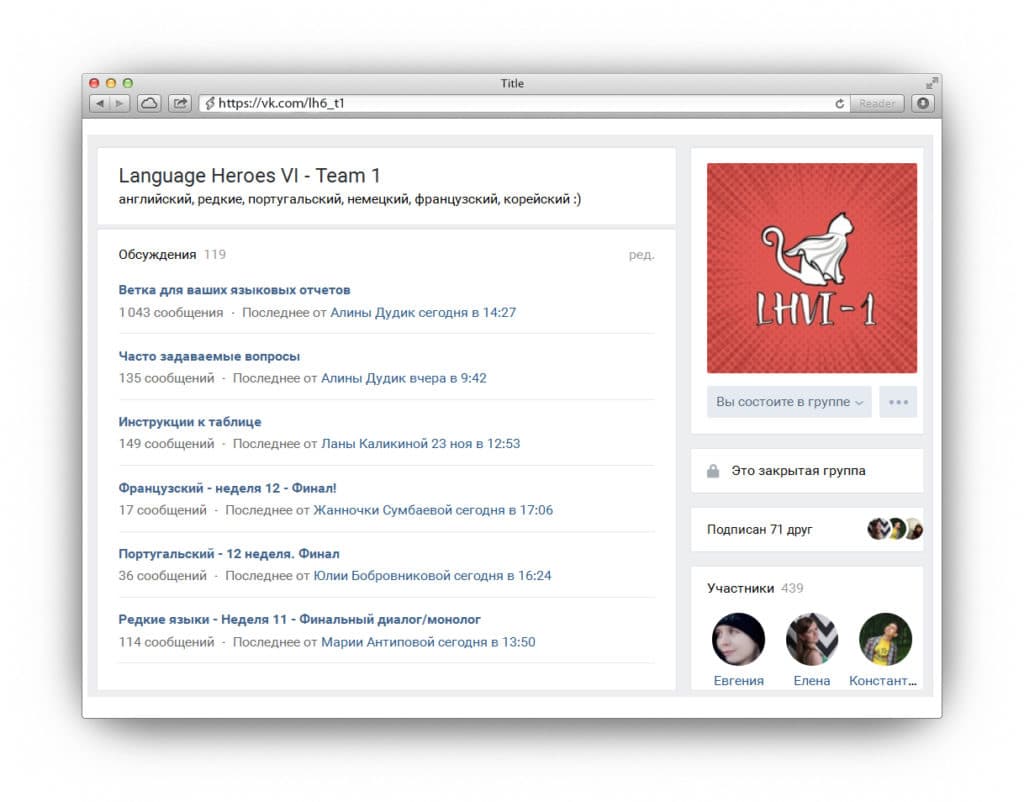Open topic 'Инструкции к таблице'

pyautogui.click(x=189, y=422)
